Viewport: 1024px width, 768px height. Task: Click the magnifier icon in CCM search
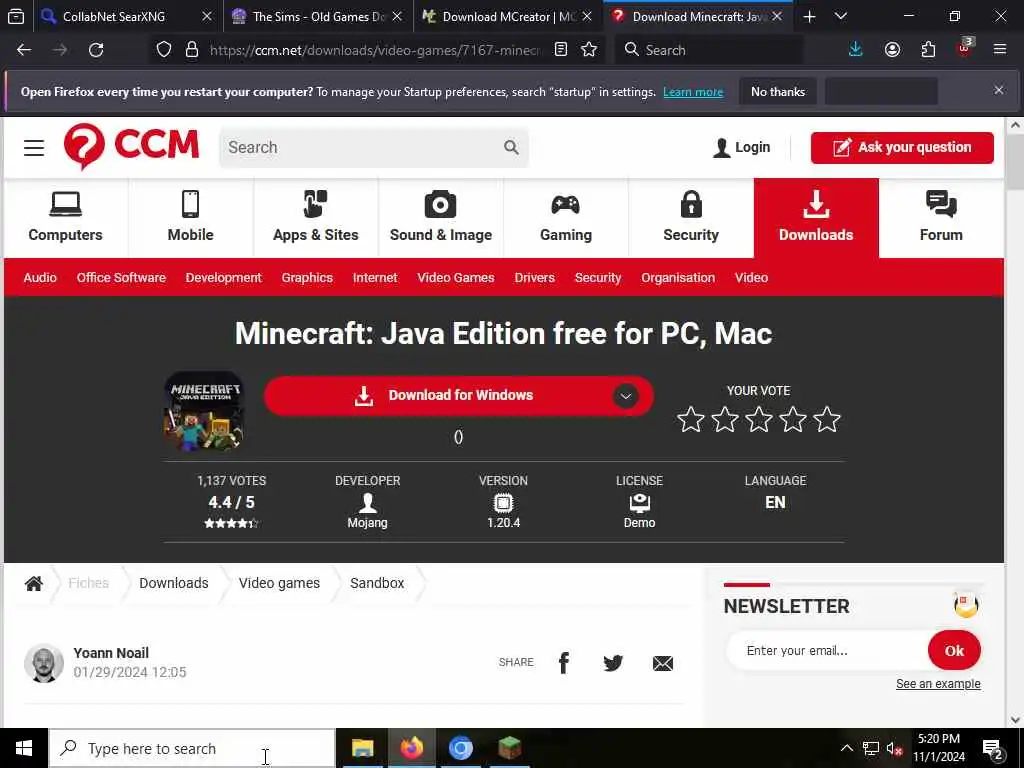511,148
